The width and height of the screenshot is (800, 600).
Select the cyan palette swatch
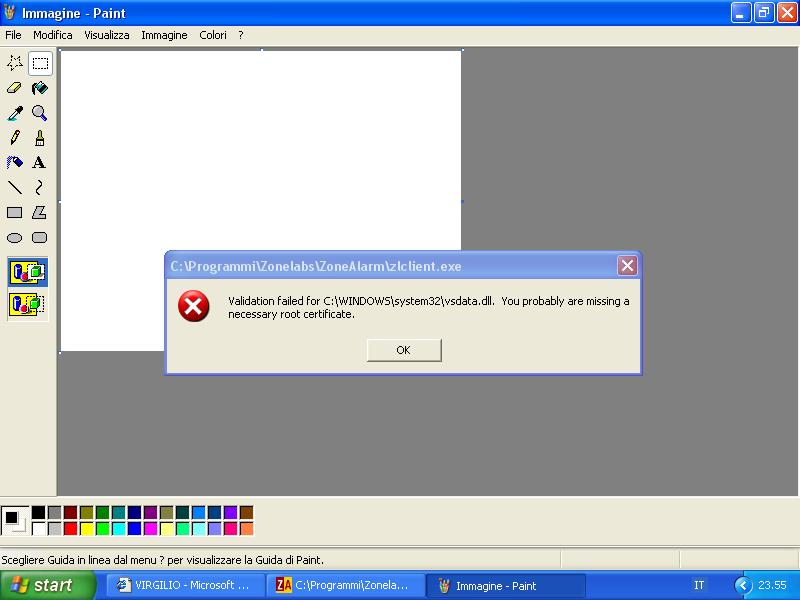coord(118,528)
